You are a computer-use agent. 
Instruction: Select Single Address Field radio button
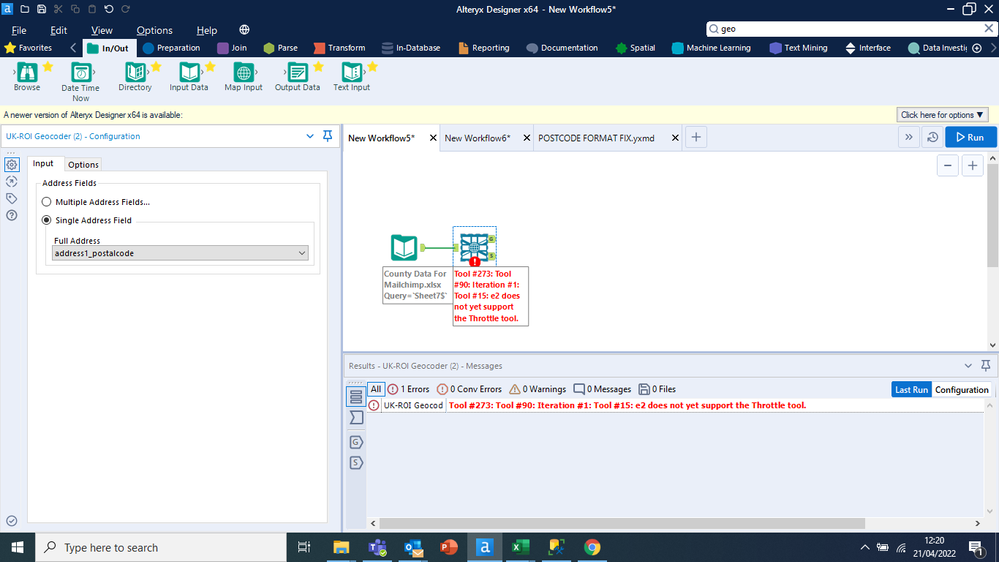47,220
